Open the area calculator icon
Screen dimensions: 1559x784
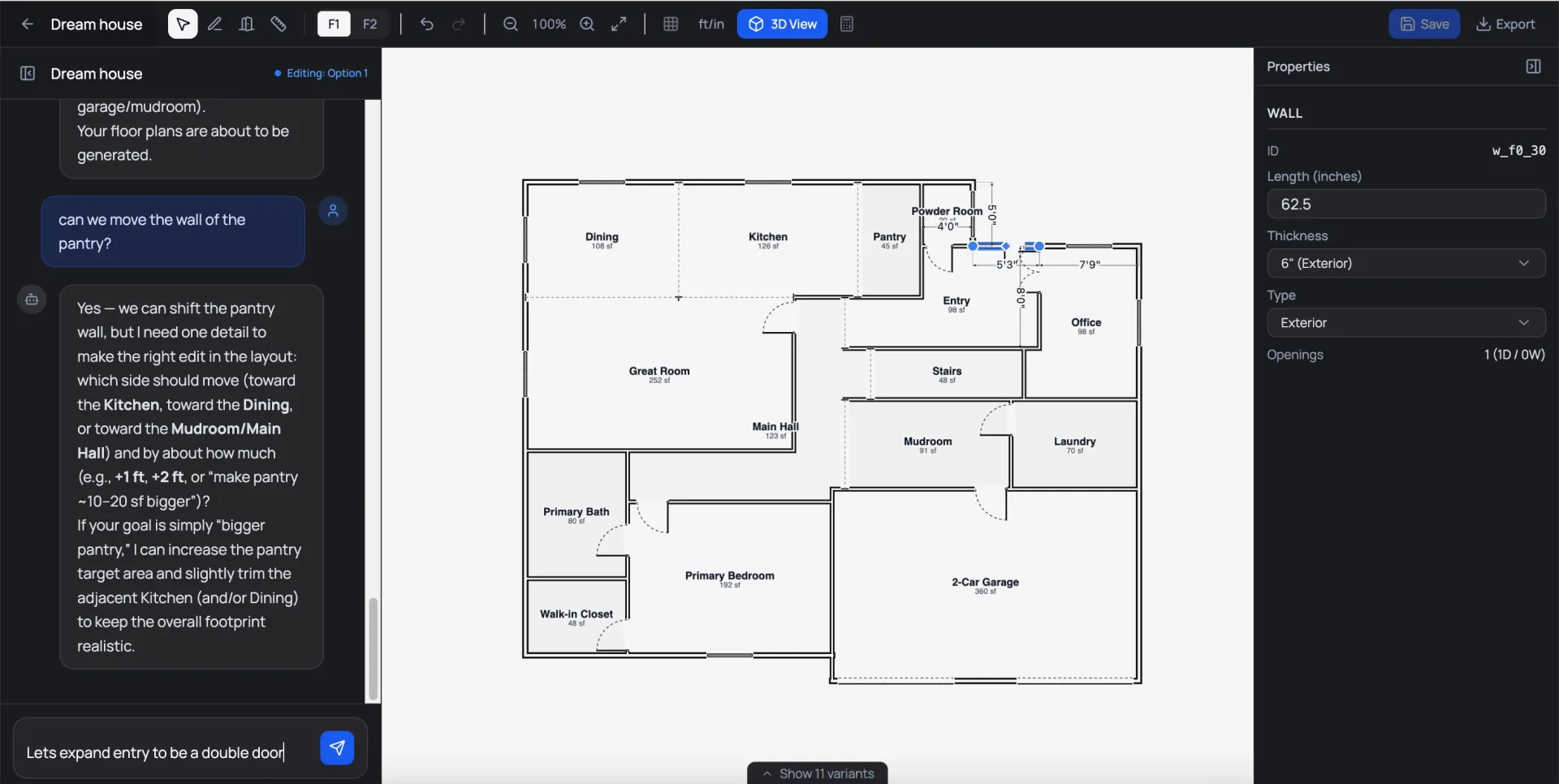point(848,24)
